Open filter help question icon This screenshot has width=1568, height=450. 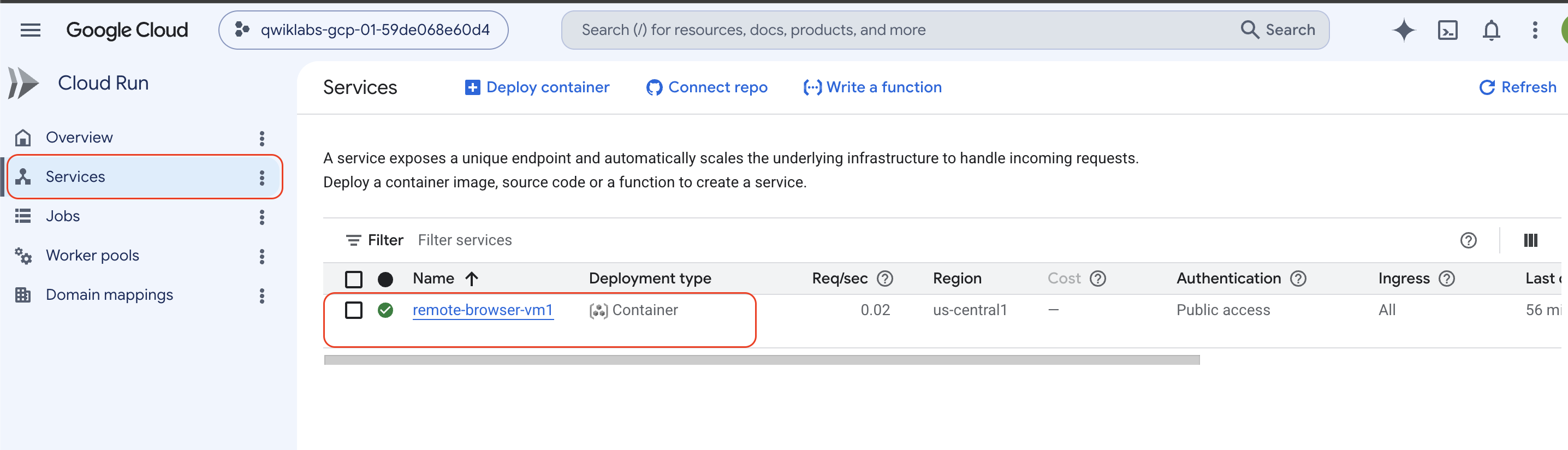[1468, 240]
